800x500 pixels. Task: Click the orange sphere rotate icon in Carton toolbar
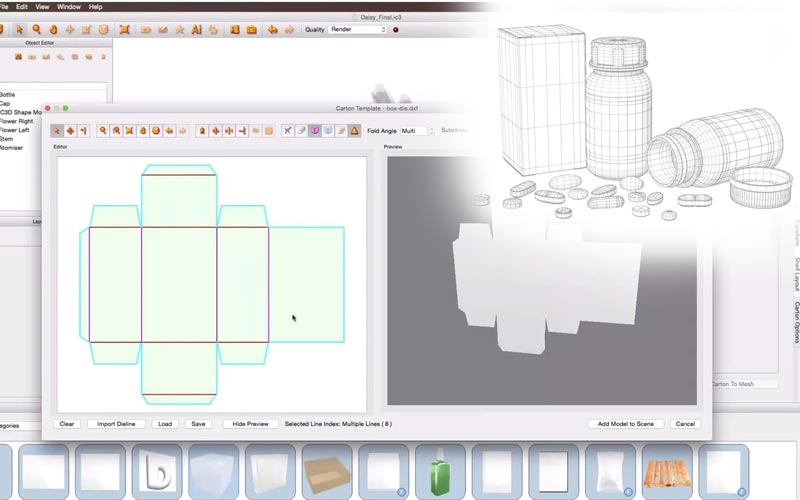[x=156, y=131]
